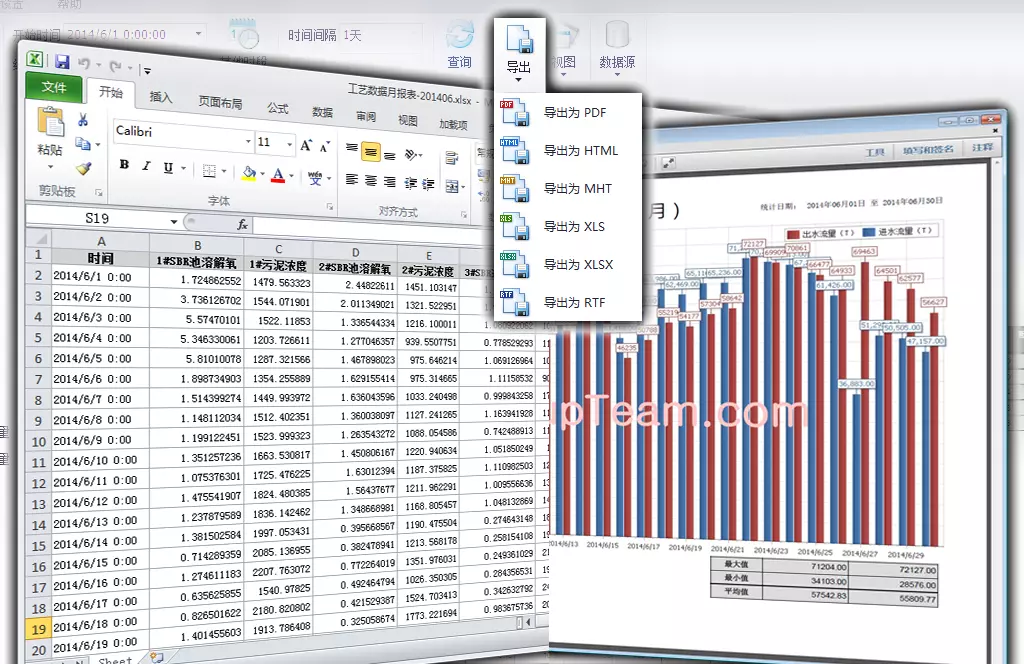Click the copy icon in clipboard group
Screen dimensions: 1024x664
83,143
